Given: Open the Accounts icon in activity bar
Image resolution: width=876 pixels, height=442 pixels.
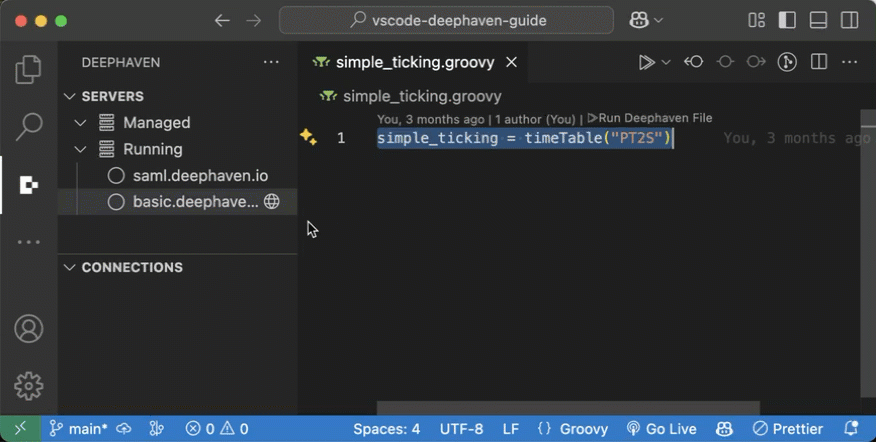Looking at the screenshot, I should point(28,328).
